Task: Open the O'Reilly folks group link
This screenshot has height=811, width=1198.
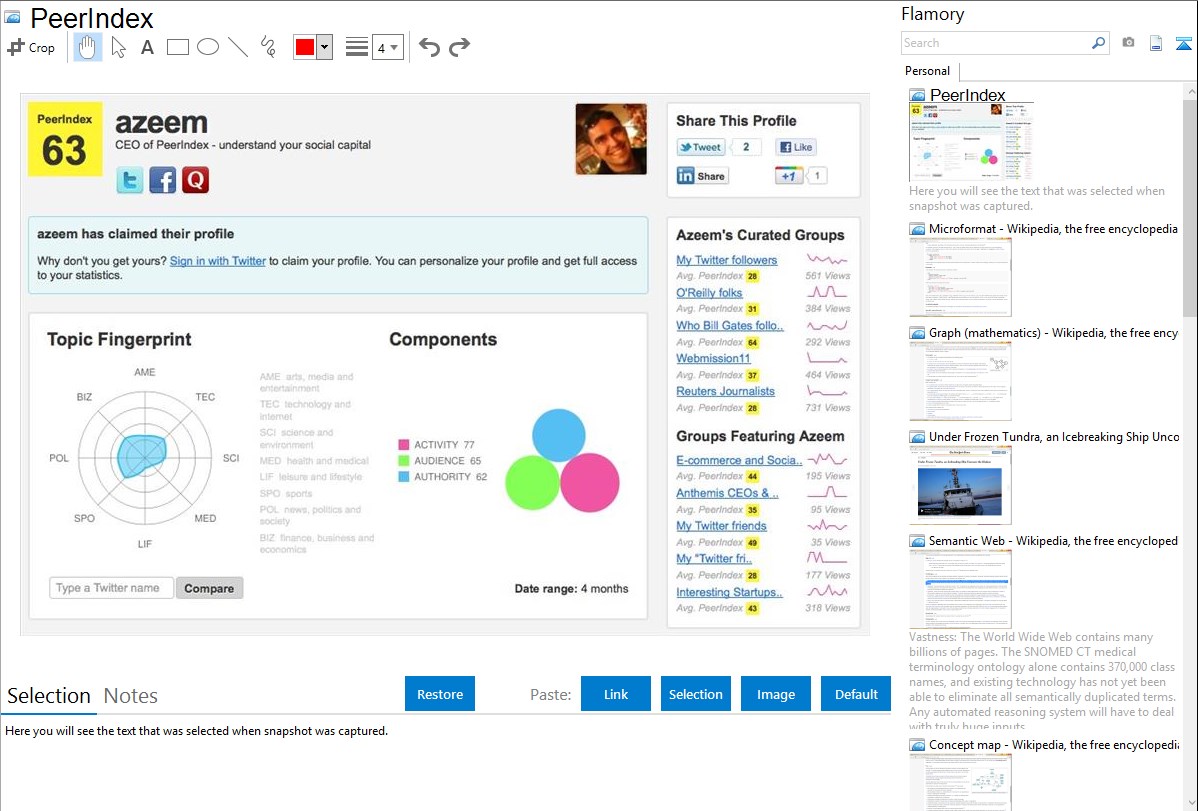Action: [x=709, y=293]
